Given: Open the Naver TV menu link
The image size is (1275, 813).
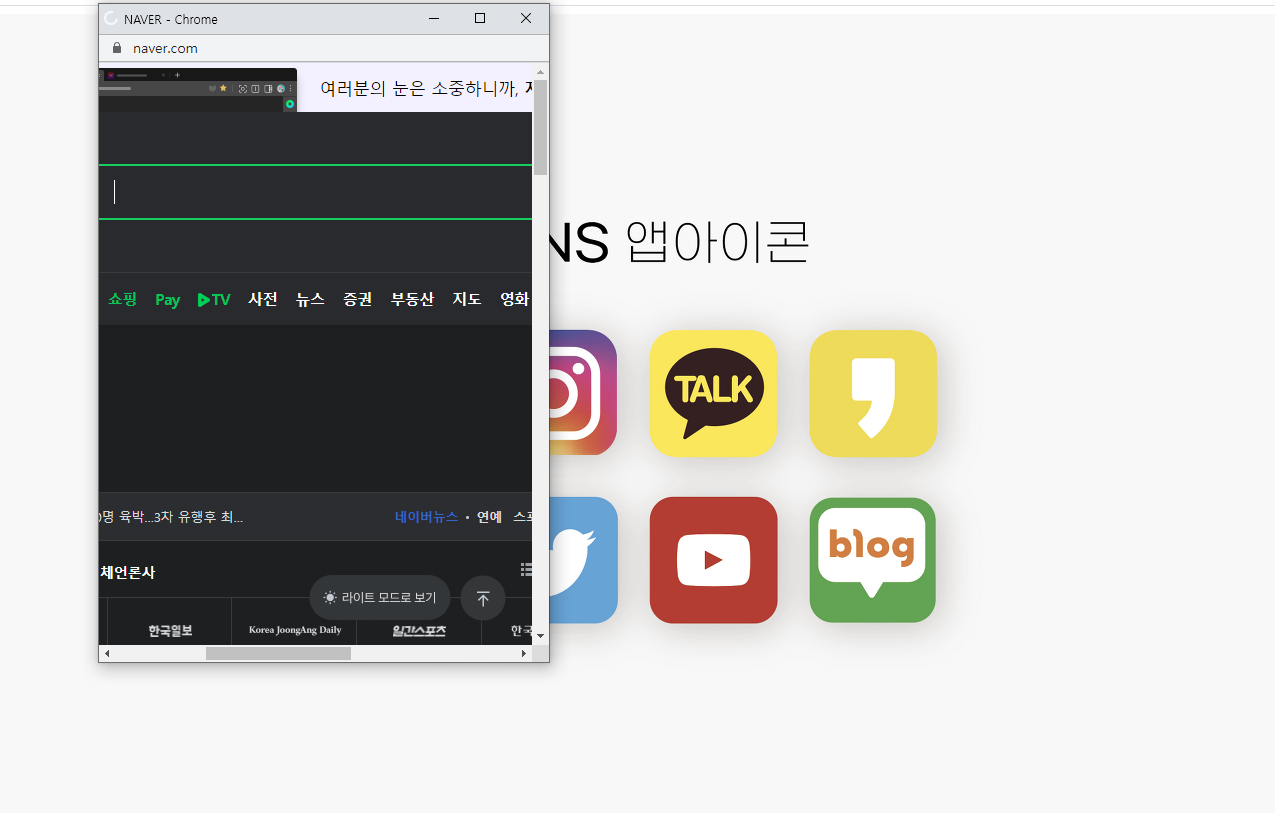Looking at the screenshot, I should [x=214, y=299].
